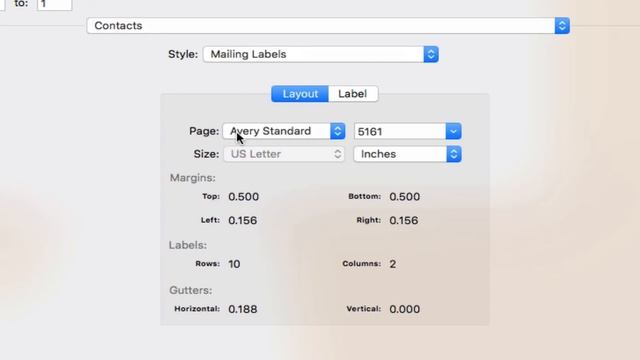Viewport: 640px width, 360px height.
Task: Click the Left margin value 0.156
Action: tap(242, 220)
